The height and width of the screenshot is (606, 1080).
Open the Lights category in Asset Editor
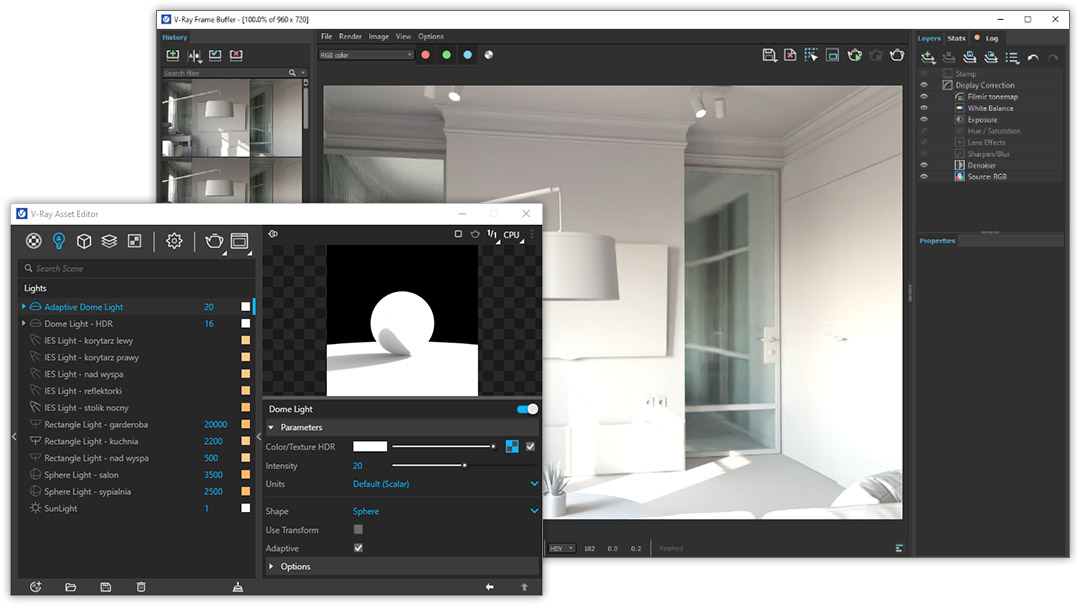(59, 241)
